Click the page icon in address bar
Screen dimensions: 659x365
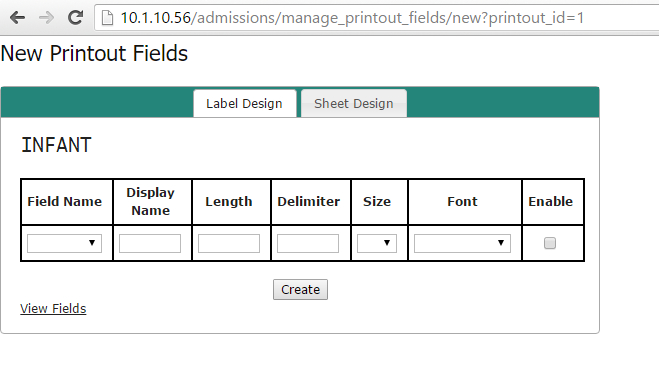(108, 18)
